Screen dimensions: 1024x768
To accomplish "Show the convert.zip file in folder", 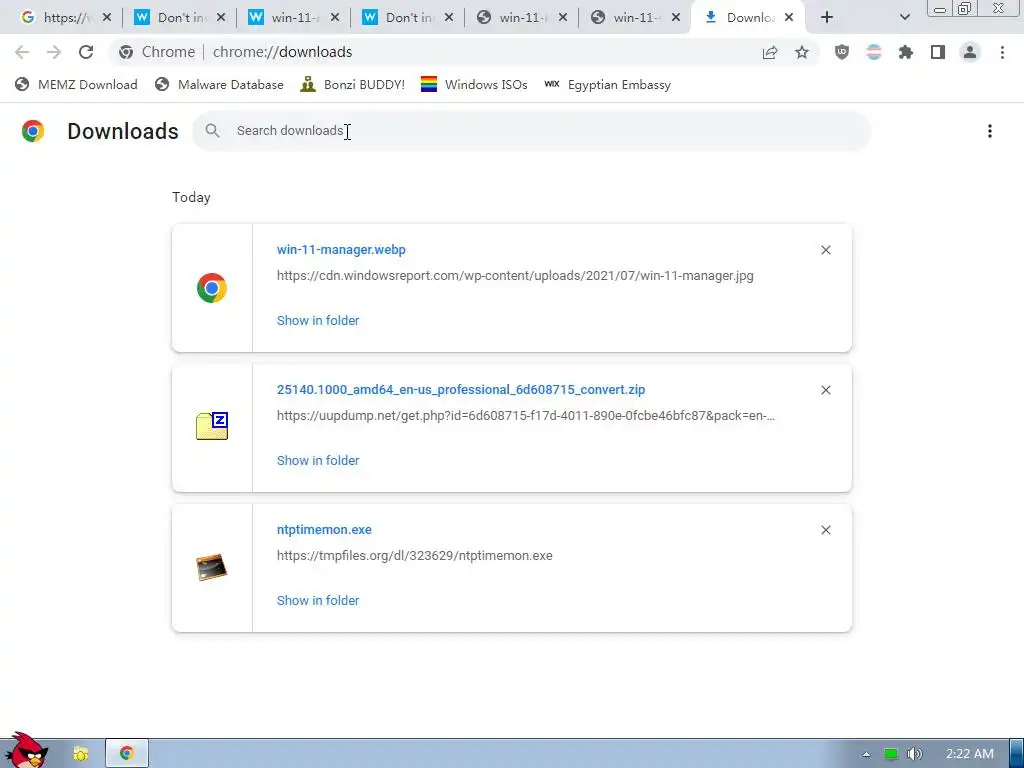I will pyautogui.click(x=318, y=460).
